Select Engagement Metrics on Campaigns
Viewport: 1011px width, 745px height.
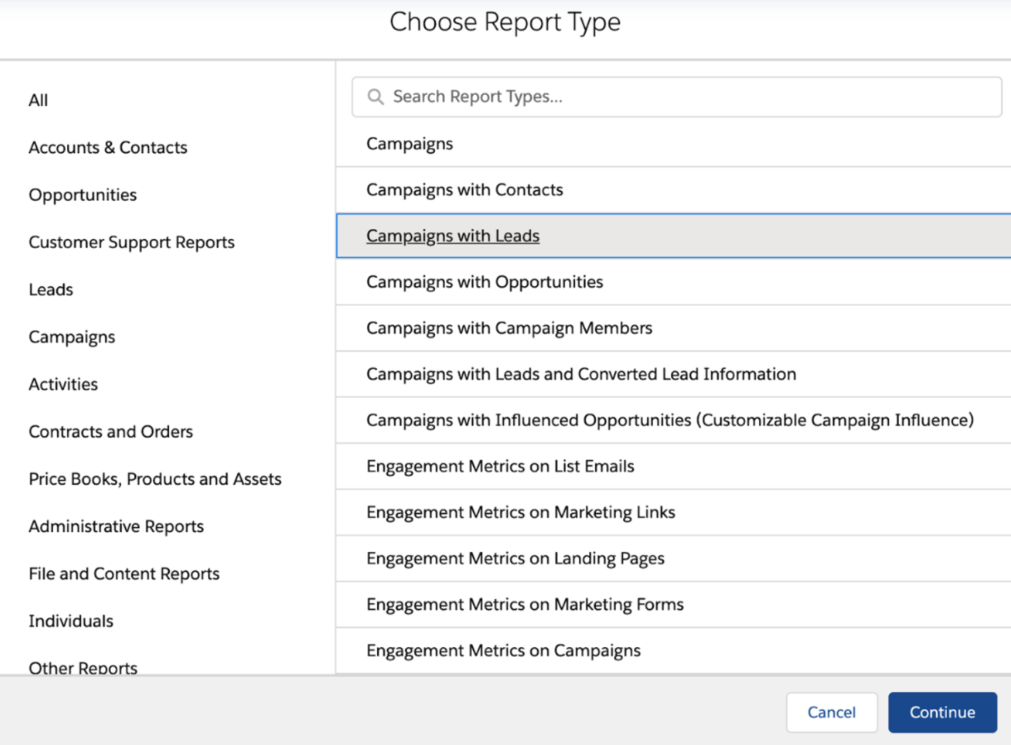(673, 651)
